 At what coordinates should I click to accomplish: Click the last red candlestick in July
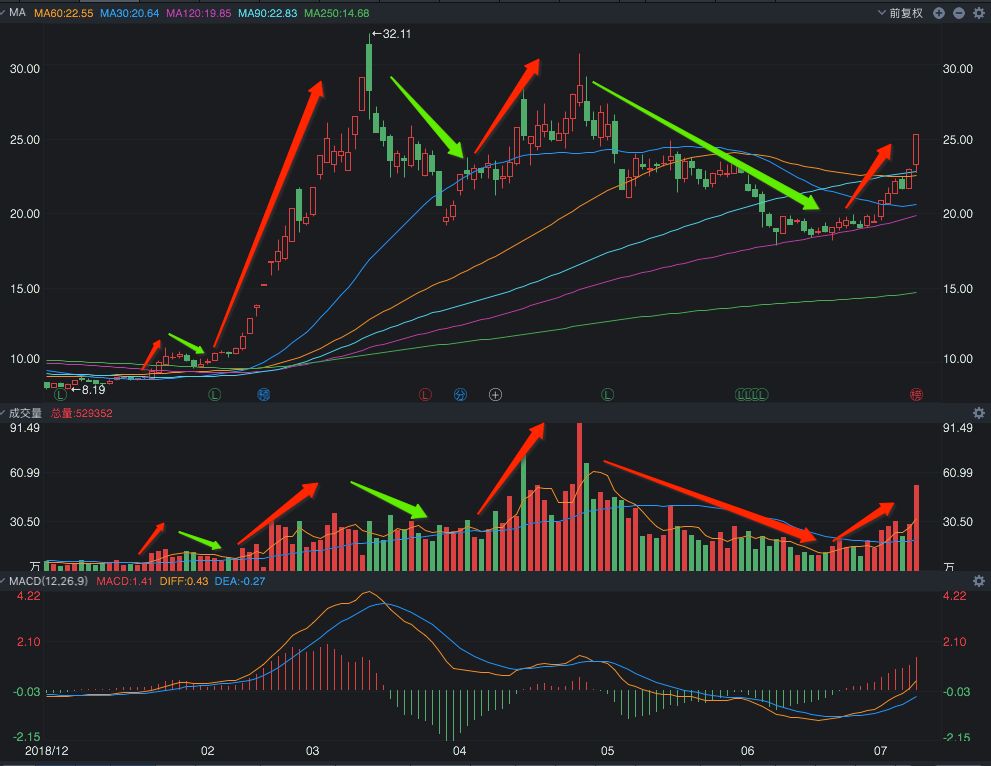pos(916,150)
